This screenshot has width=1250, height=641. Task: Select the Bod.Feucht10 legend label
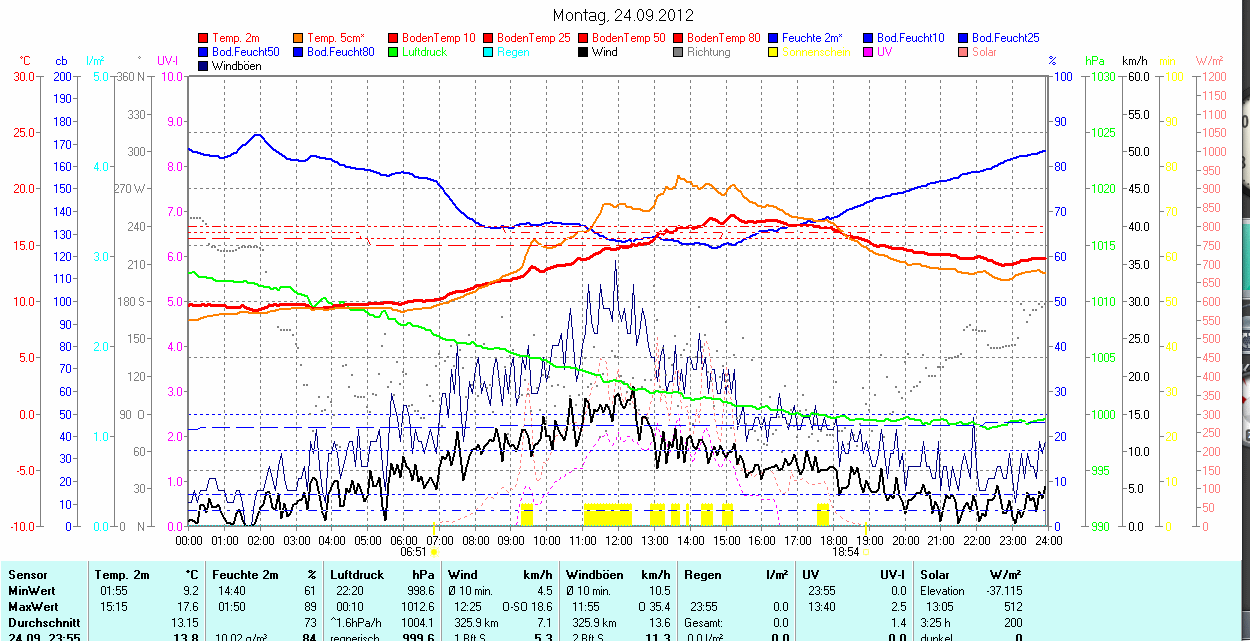(910, 38)
